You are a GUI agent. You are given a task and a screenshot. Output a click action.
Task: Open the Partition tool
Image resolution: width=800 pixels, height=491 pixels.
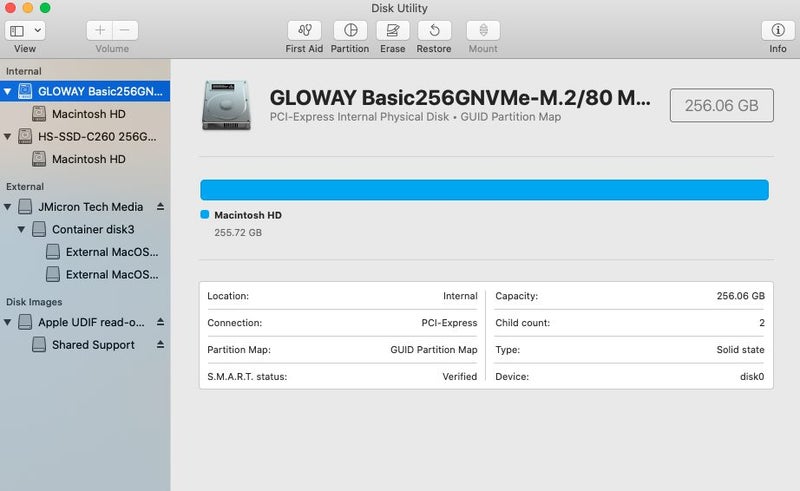(x=351, y=31)
